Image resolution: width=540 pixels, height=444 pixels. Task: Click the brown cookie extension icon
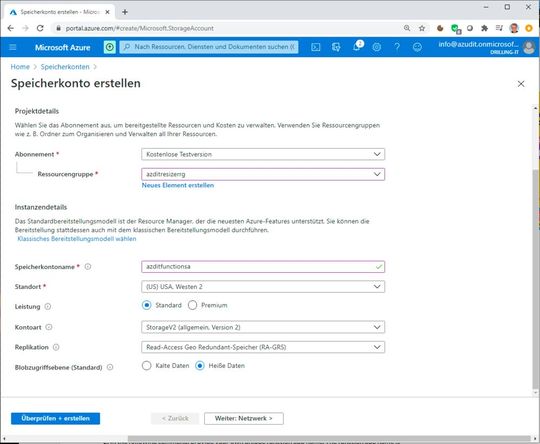point(440,28)
